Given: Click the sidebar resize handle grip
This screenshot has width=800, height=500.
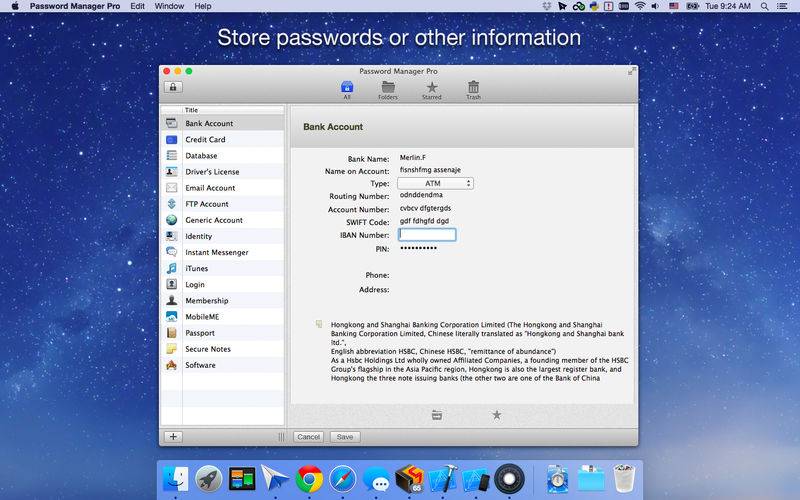Looking at the screenshot, I should point(281,437).
